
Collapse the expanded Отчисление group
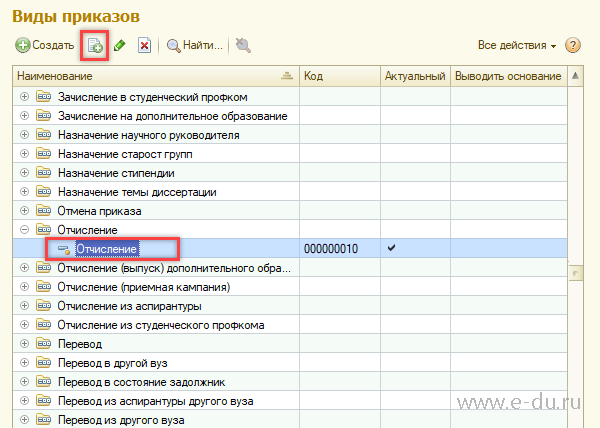click(24, 230)
